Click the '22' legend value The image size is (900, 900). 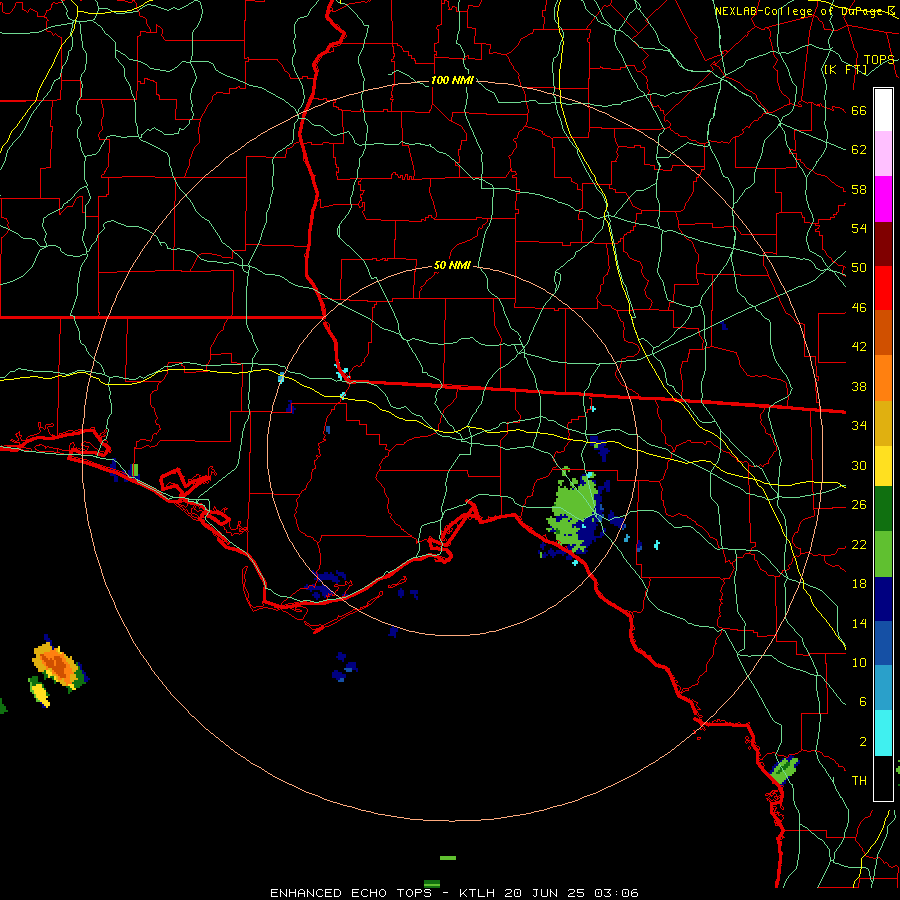859,544
